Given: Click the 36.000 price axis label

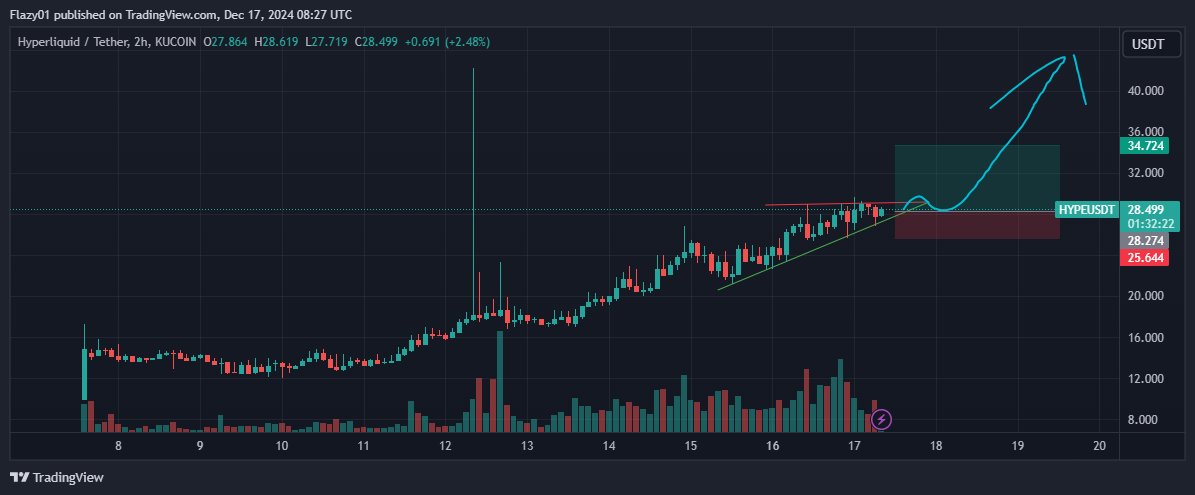Looking at the screenshot, I should [1145, 132].
